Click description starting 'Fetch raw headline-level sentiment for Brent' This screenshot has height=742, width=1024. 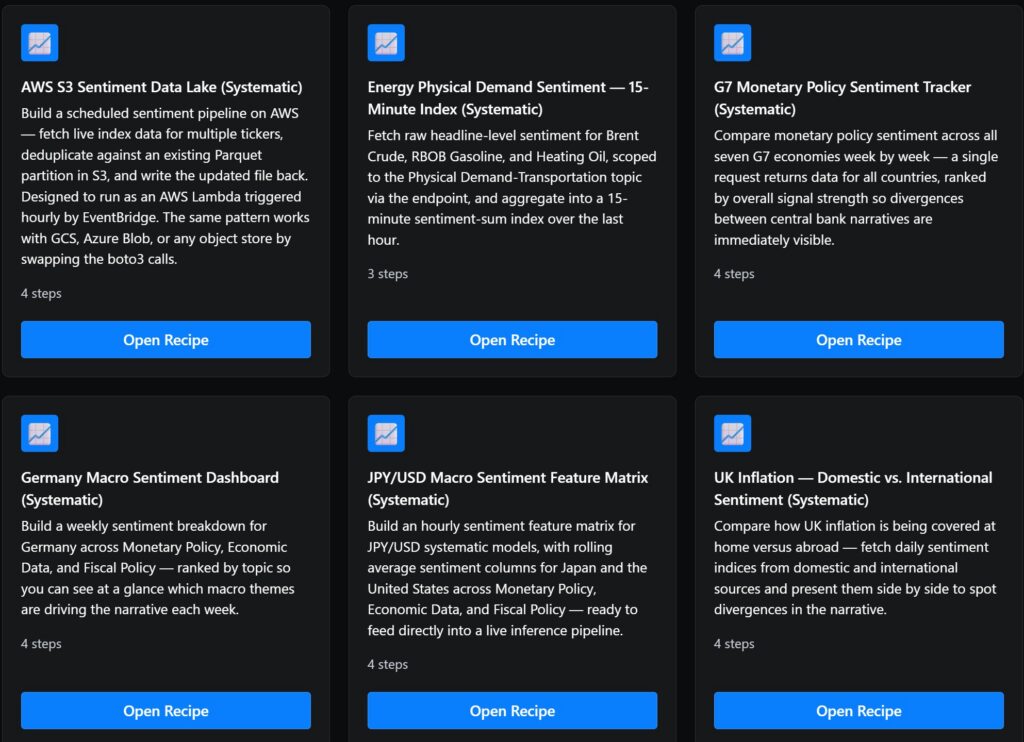click(512, 187)
